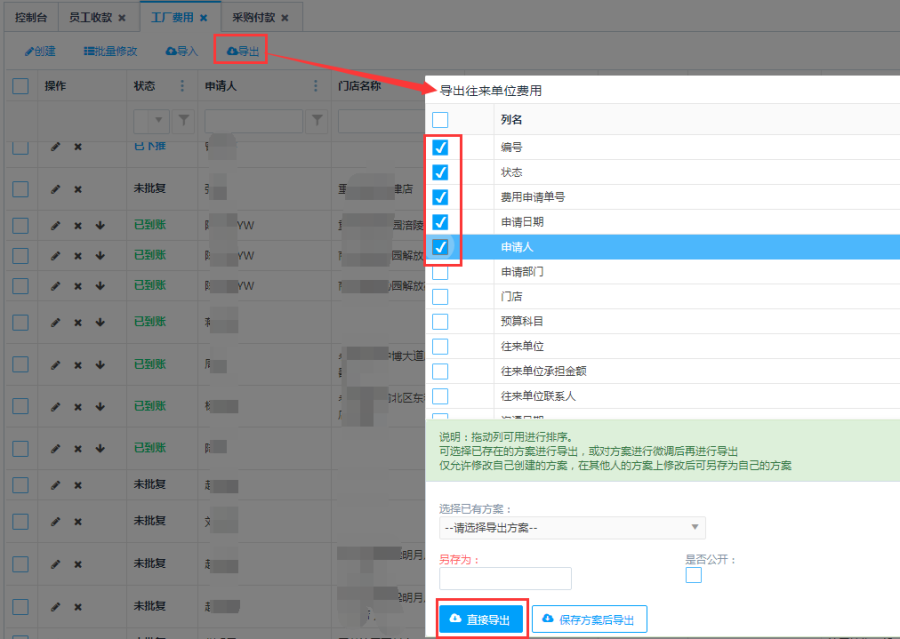Expand the 状态 filter dropdown arrow
The width and height of the screenshot is (900, 639).
click(159, 121)
